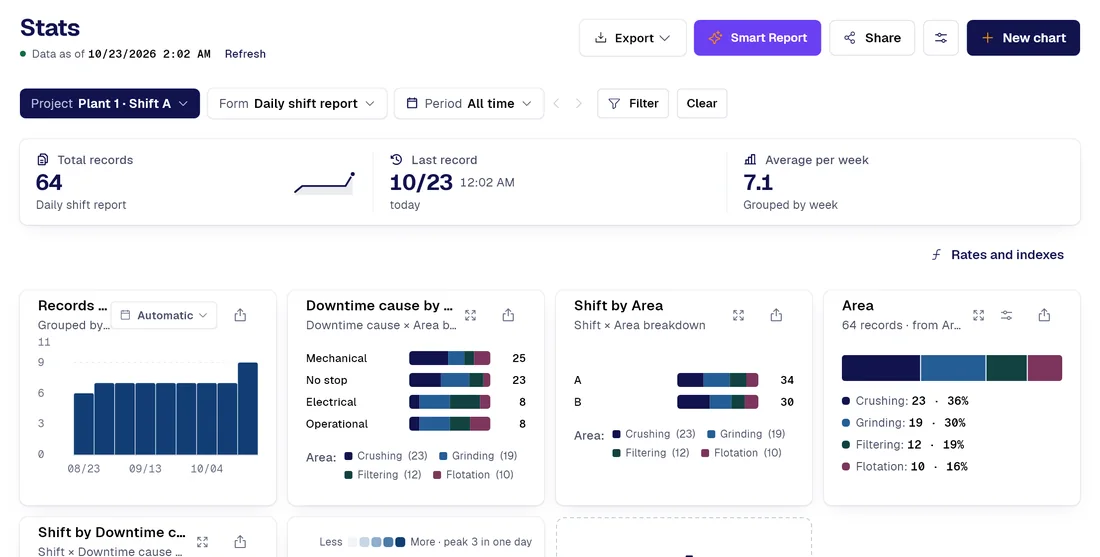The width and height of the screenshot is (1100, 557).
Task: Share the Records chart via export icon
Action: [240, 315]
